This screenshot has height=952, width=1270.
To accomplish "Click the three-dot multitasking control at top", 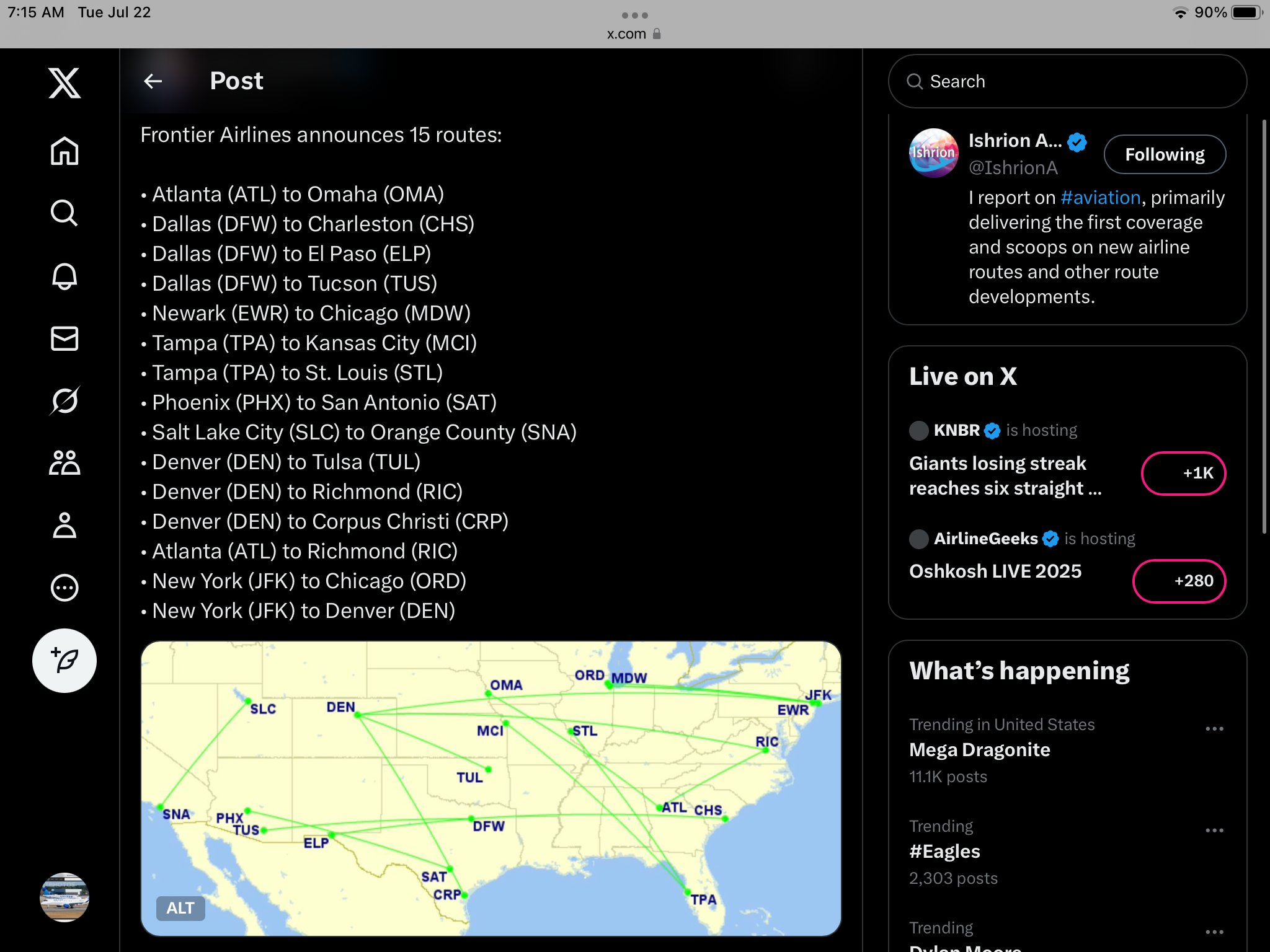I will [x=635, y=15].
